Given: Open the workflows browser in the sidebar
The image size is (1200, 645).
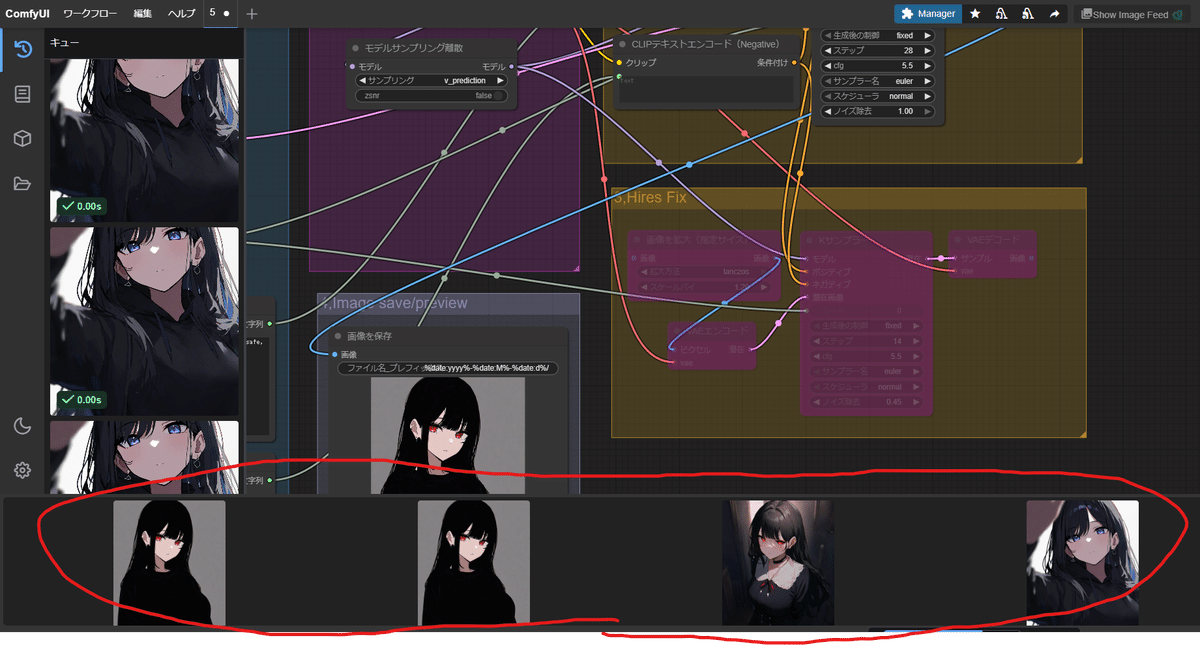Looking at the screenshot, I should pos(22,183).
